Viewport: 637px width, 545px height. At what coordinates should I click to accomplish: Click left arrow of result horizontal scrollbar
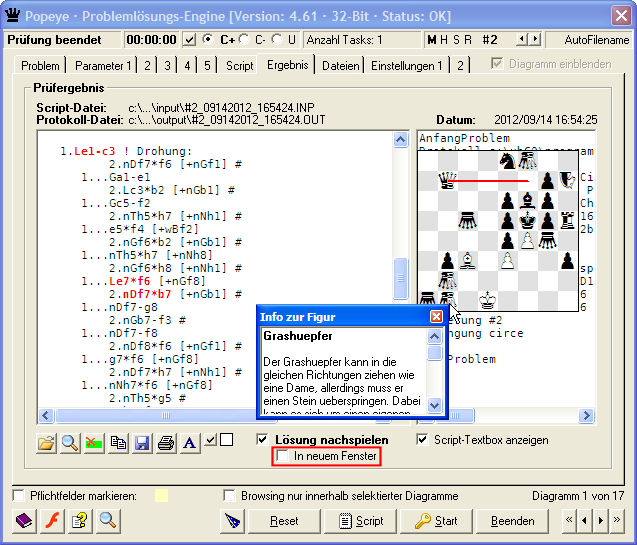point(46,415)
